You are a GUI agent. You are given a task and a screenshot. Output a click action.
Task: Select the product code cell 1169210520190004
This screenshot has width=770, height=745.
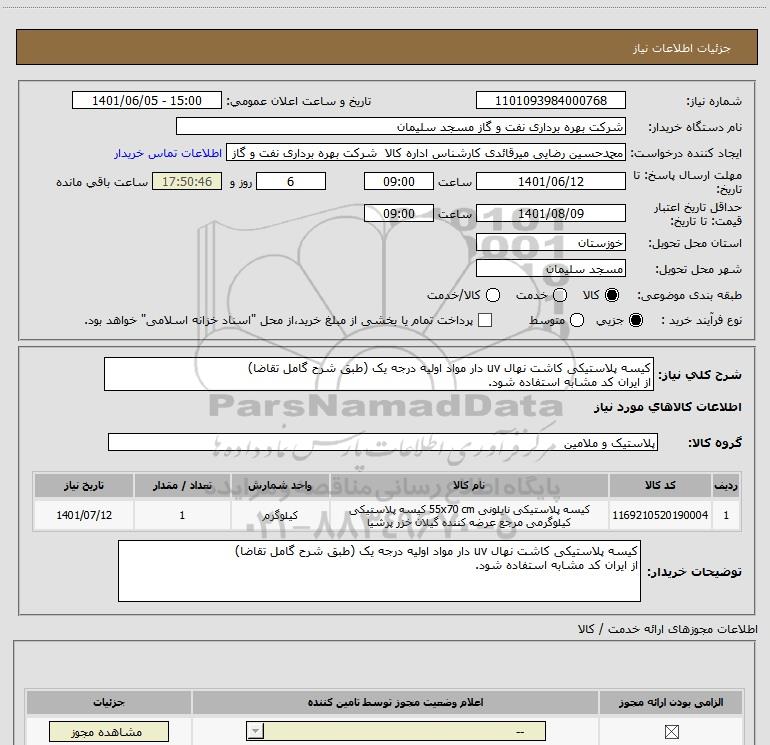pos(671,516)
